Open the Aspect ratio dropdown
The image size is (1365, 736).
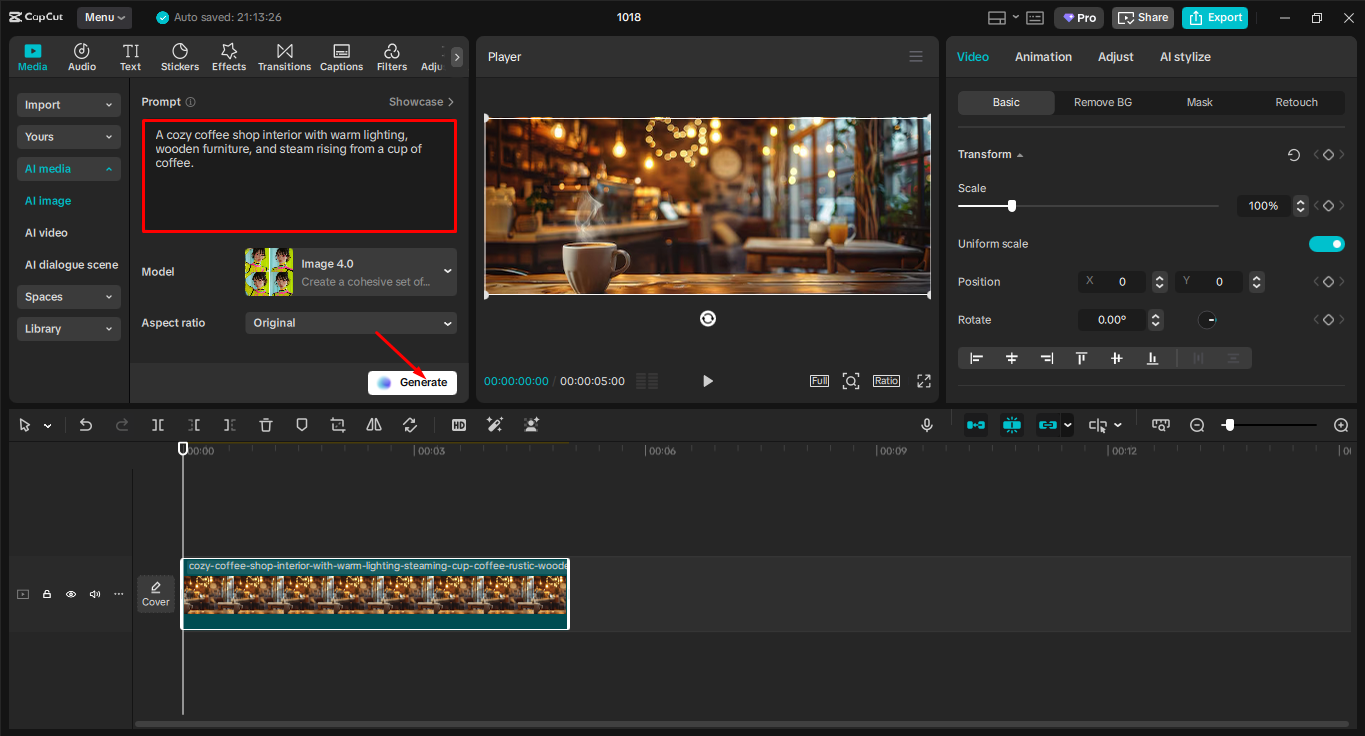coord(350,322)
